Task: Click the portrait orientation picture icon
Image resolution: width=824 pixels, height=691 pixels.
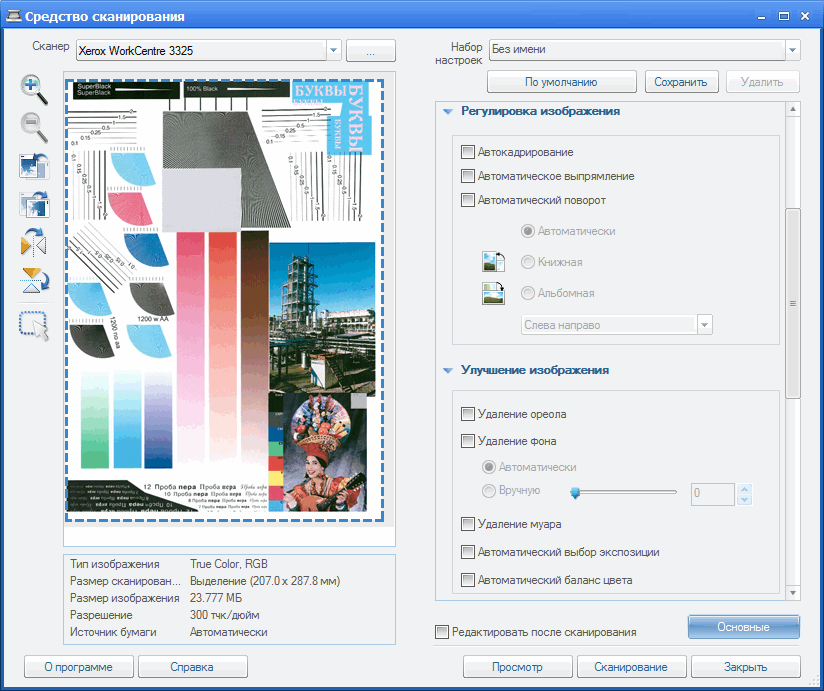Action: (x=493, y=262)
